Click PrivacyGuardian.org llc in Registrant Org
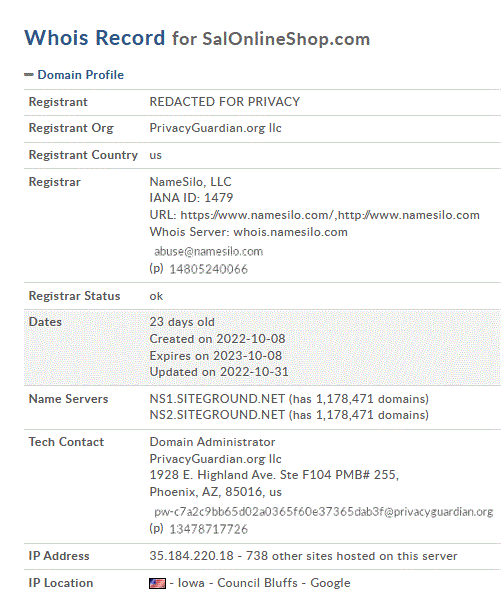Viewport: 501px width, 594px height. [x=215, y=128]
